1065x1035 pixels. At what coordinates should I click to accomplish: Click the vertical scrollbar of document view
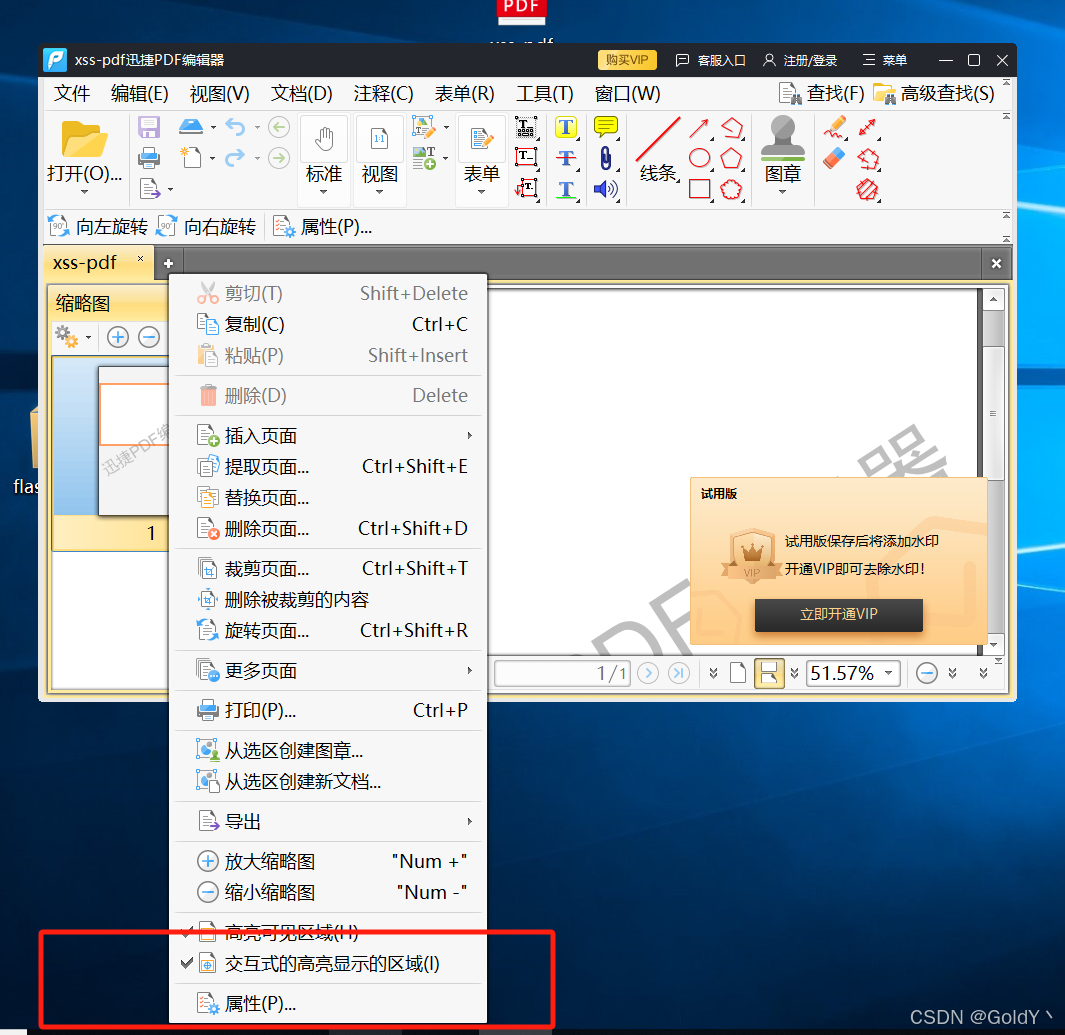pyautogui.click(x=993, y=472)
